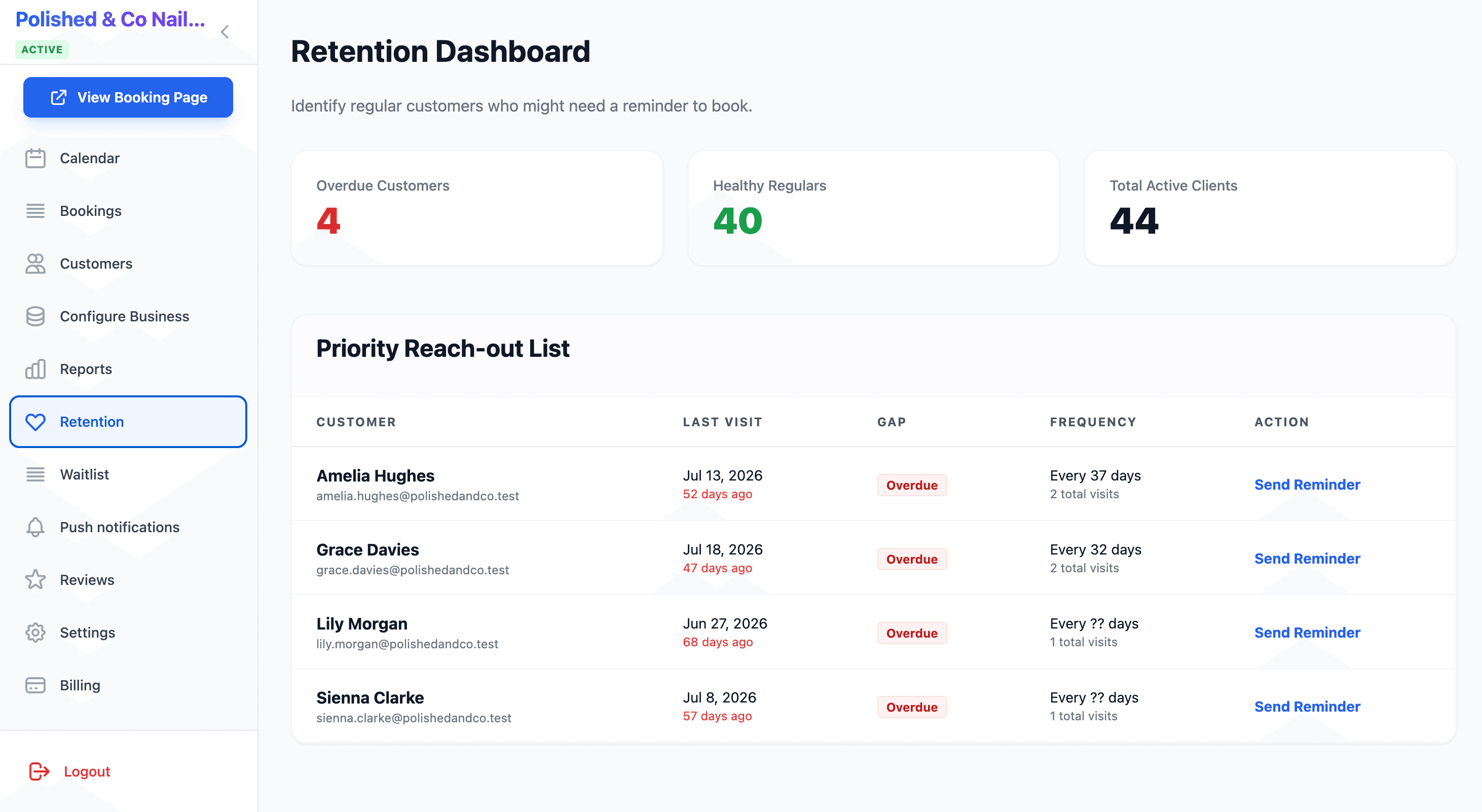Click the Billing card icon
The image size is (1482, 812).
[x=35, y=685]
